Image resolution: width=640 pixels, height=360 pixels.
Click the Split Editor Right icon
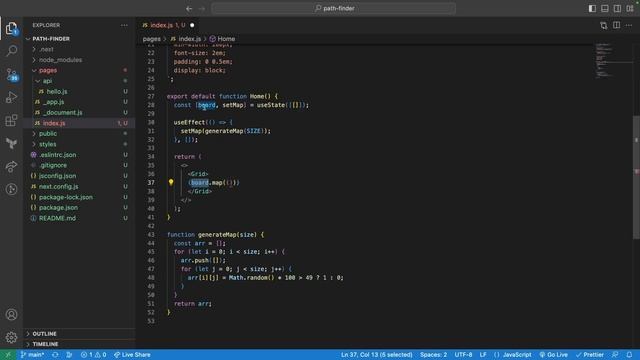coord(616,25)
